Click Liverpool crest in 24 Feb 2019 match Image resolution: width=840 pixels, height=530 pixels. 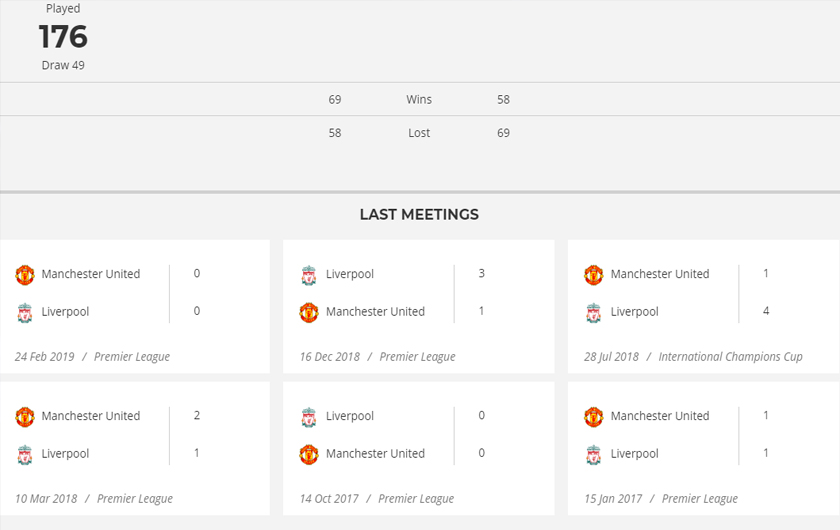(x=25, y=313)
